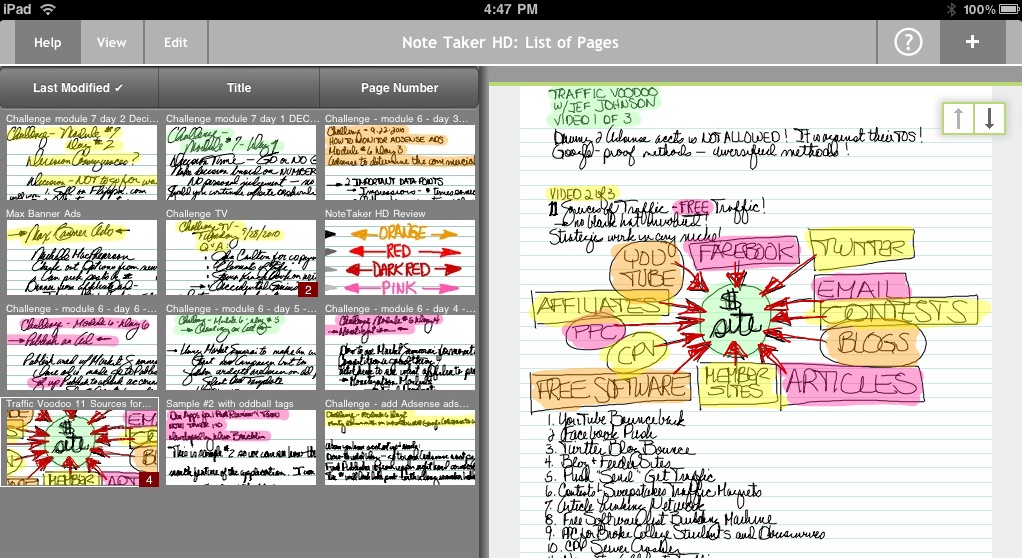Open the Help menu
1022x558 pixels.
pos(47,43)
